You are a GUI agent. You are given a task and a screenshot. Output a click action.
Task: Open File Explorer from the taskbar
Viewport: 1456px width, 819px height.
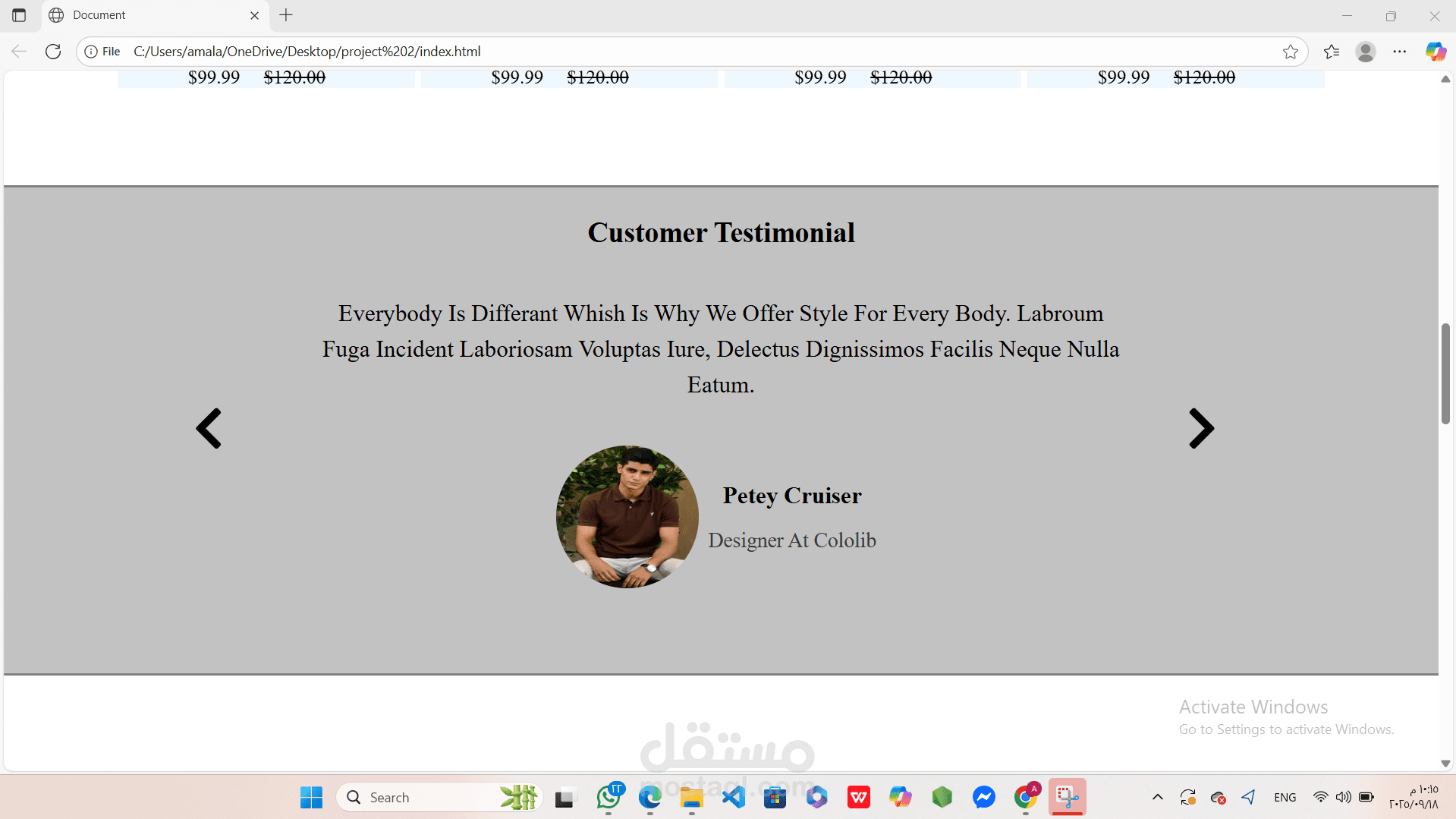pos(691,798)
